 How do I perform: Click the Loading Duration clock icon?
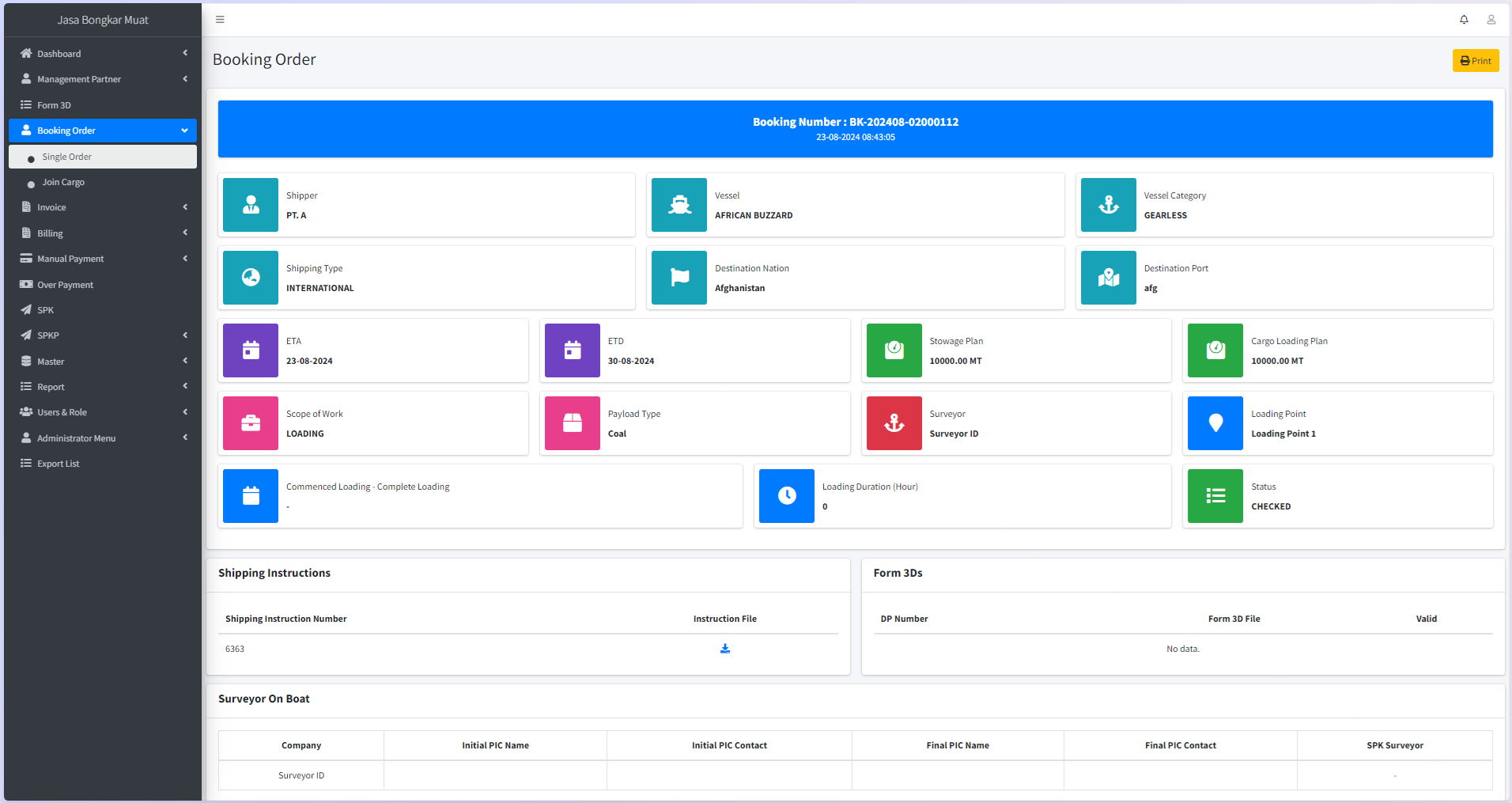tap(786, 496)
